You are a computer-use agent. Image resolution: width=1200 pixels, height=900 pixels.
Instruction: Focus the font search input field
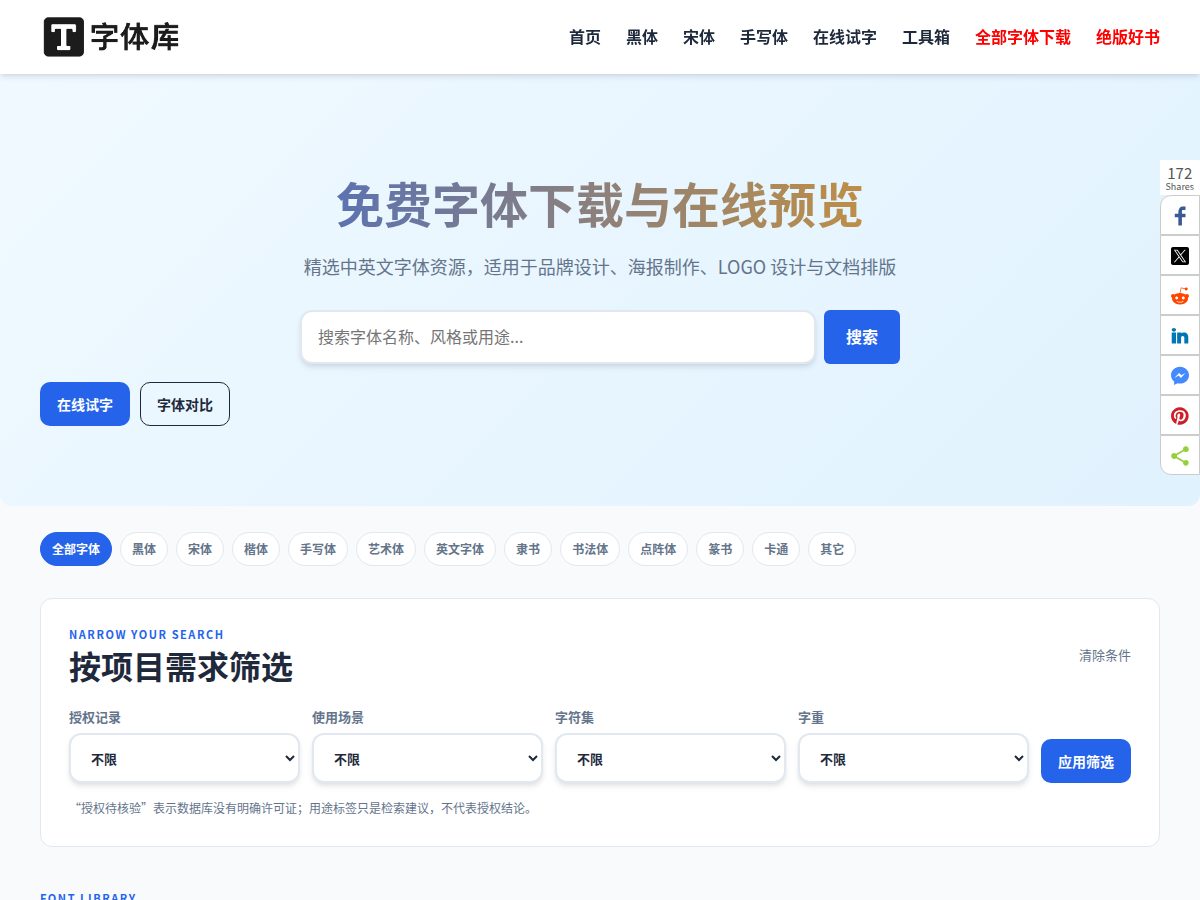pyautogui.click(x=558, y=337)
